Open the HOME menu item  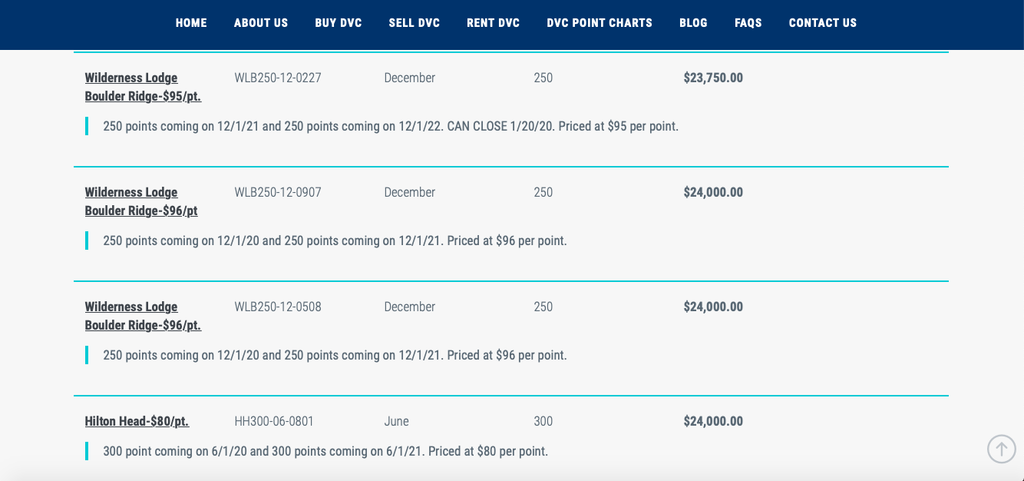coord(191,23)
